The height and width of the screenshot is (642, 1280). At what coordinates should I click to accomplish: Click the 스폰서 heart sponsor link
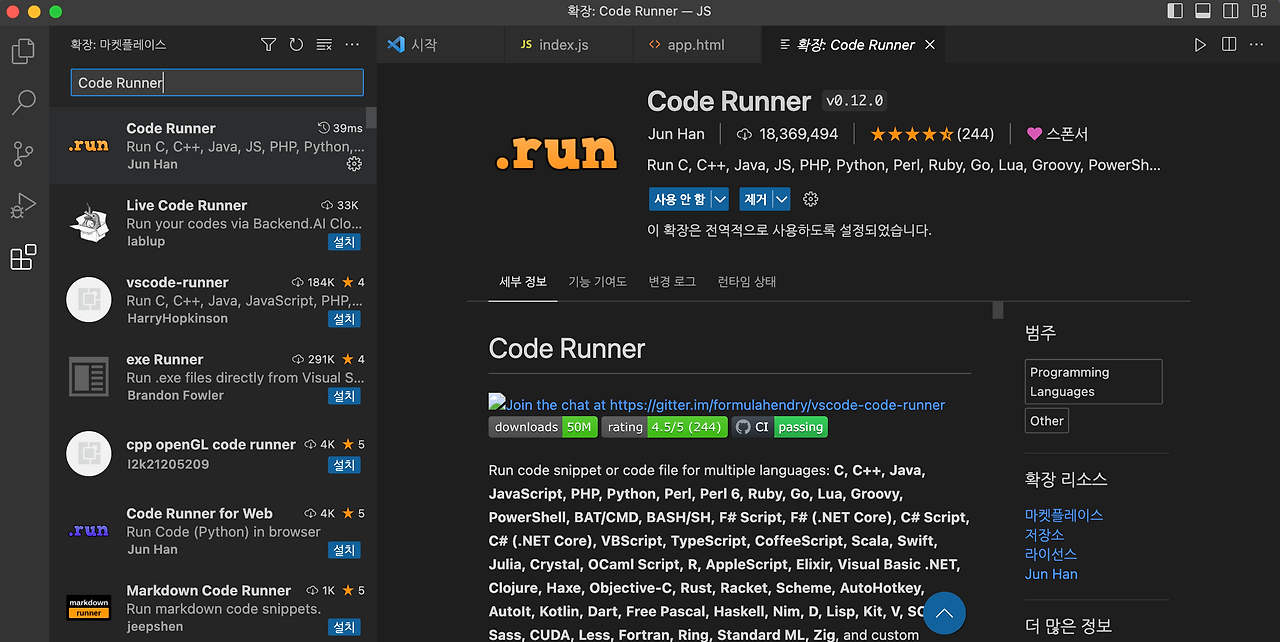coord(1057,134)
